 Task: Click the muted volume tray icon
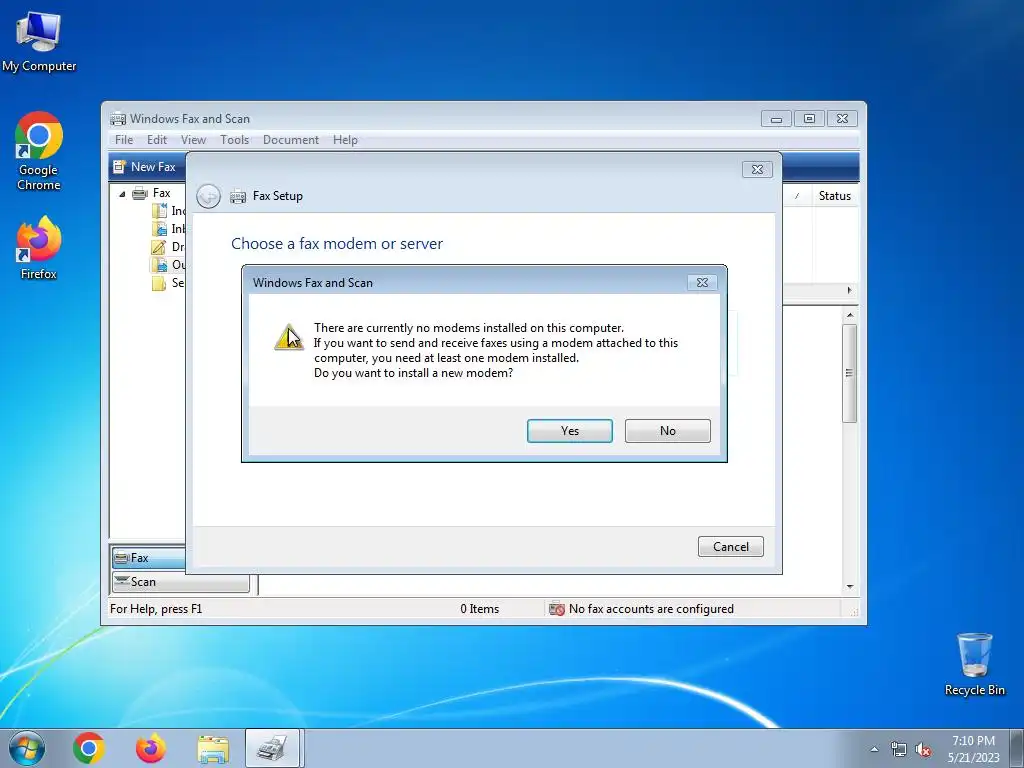point(923,749)
